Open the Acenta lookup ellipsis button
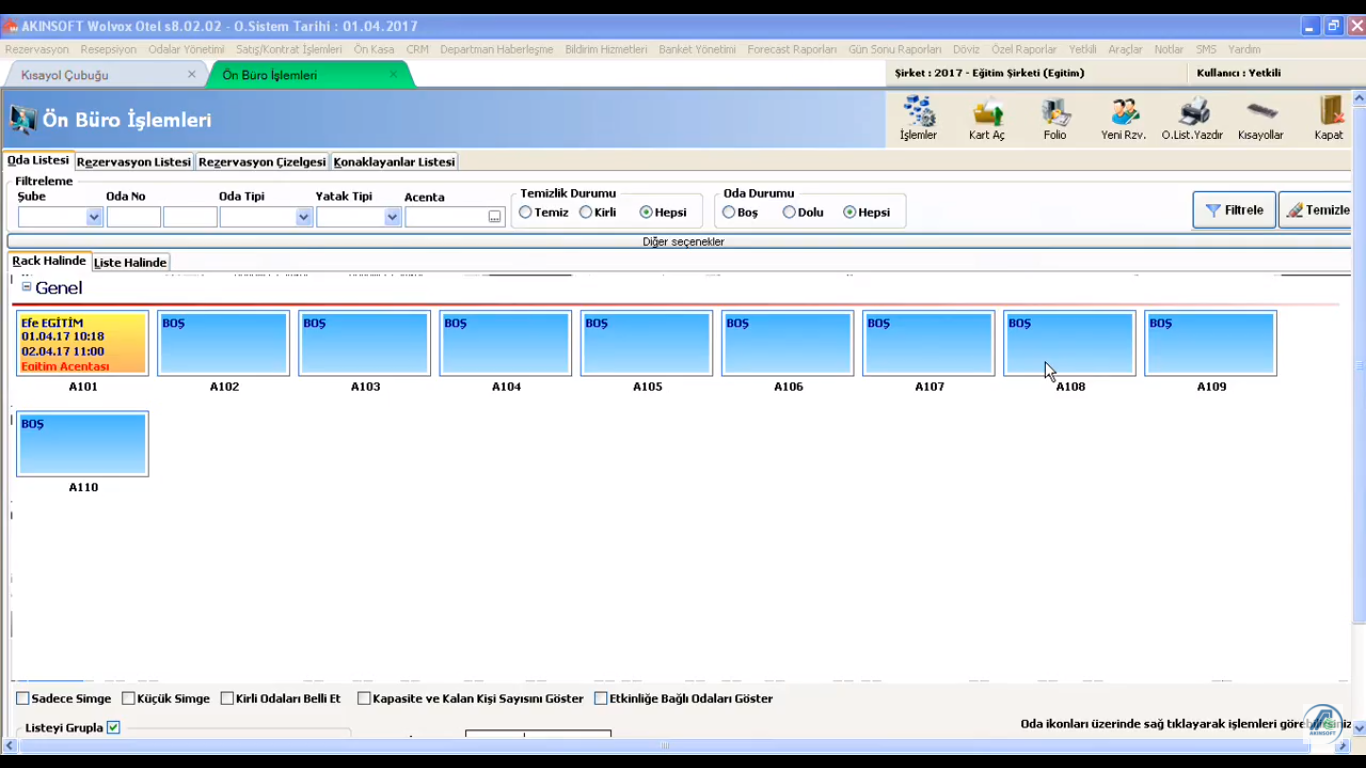 point(495,217)
